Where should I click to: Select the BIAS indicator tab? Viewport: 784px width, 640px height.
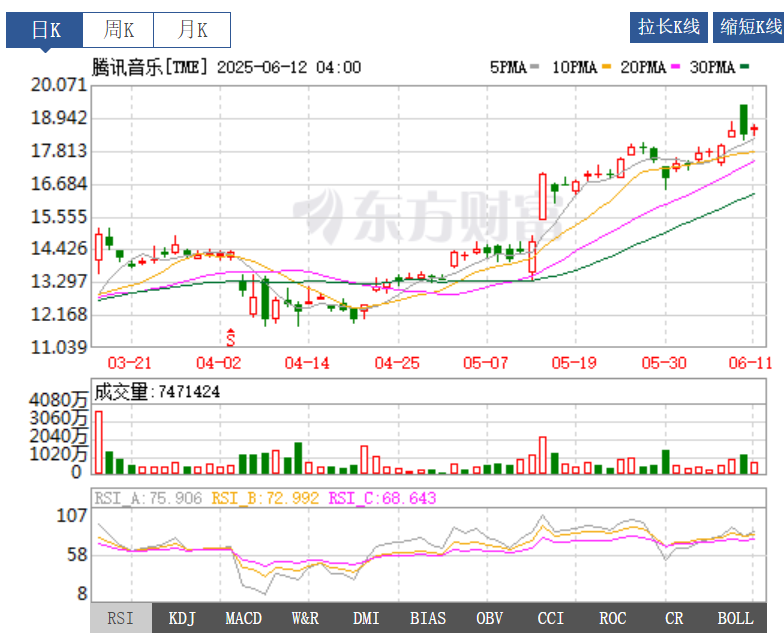tap(428, 618)
